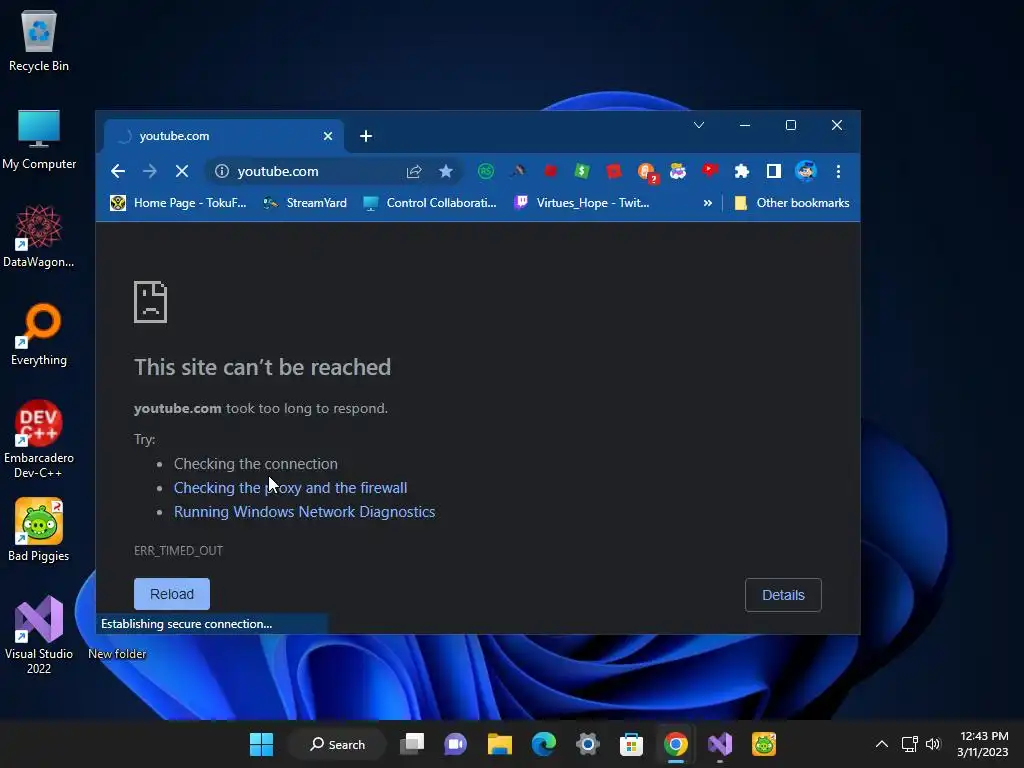Click the forward navigation arrow
Image resolution: width=1024 pixels, height=768 pixels.
click(150, 171)
